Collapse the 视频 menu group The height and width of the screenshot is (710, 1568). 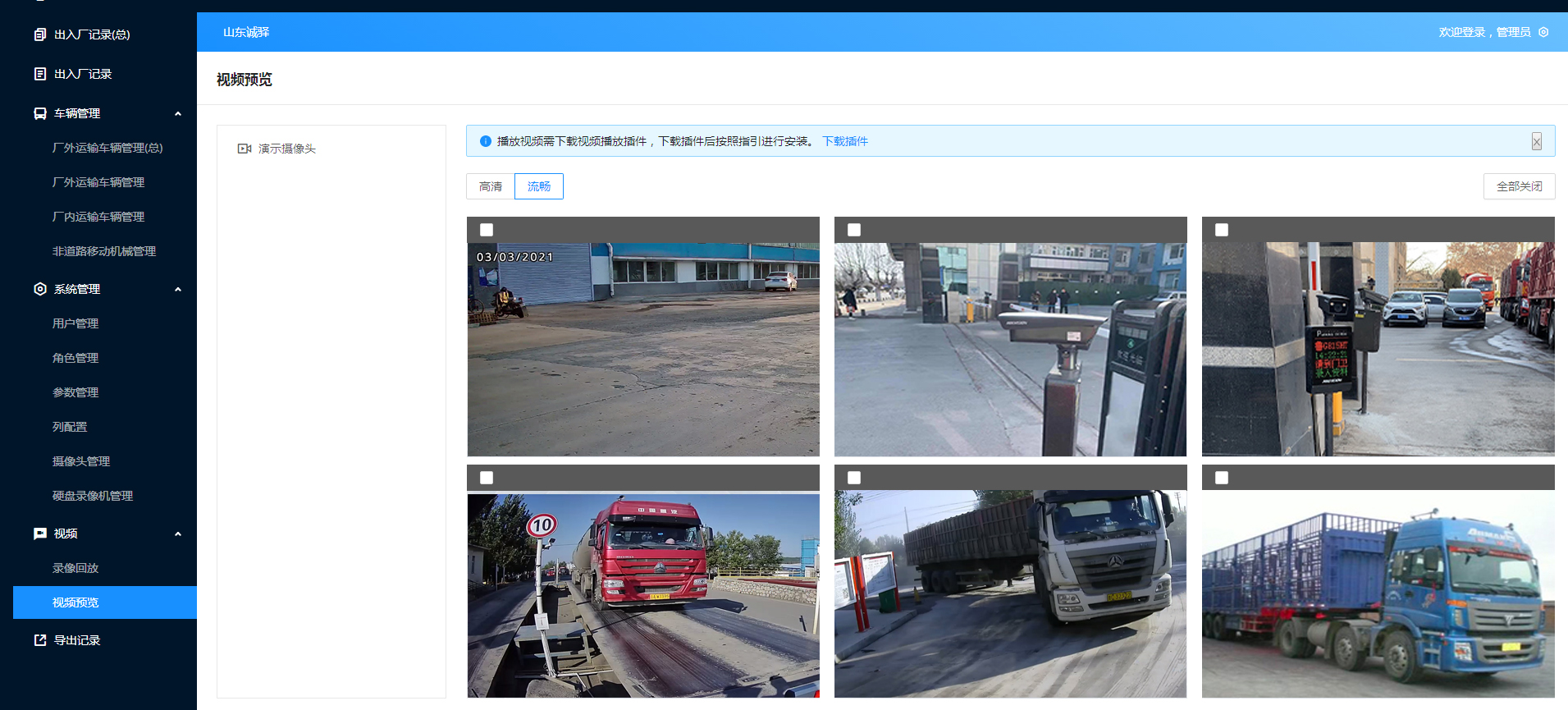[x=178, y=534]
